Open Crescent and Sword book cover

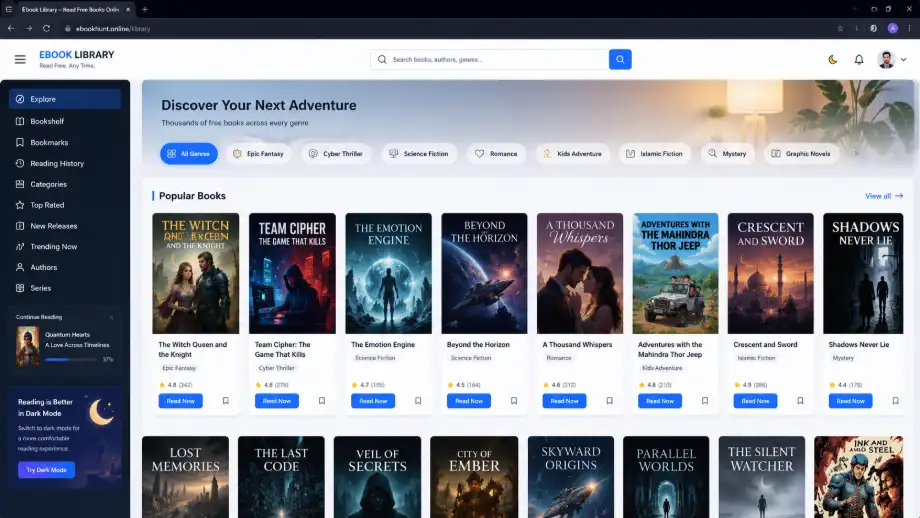click(x=770, y=273)
